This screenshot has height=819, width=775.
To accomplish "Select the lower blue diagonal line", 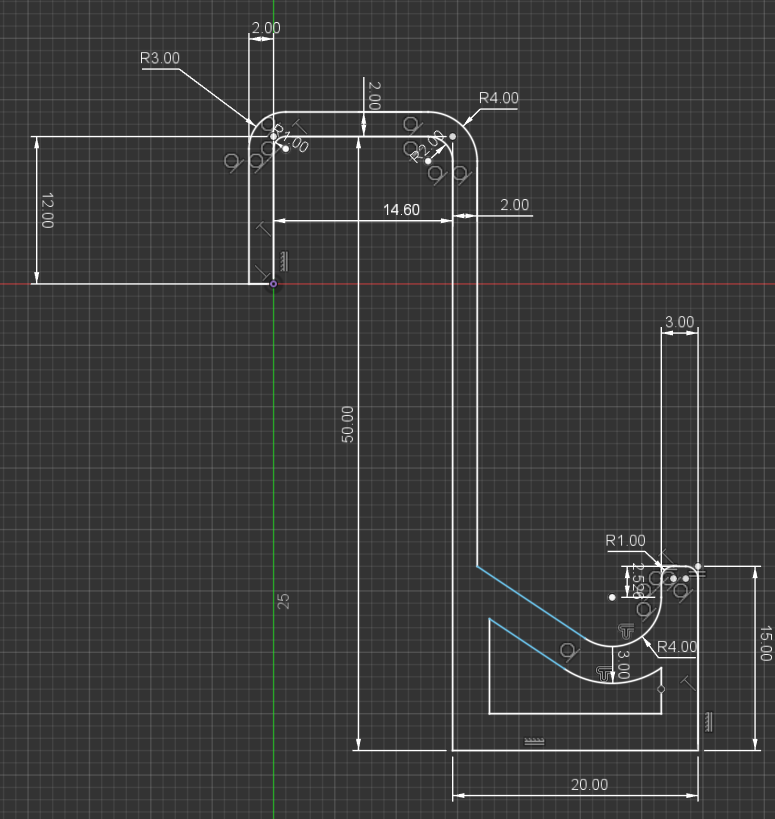I will point(527,644).
